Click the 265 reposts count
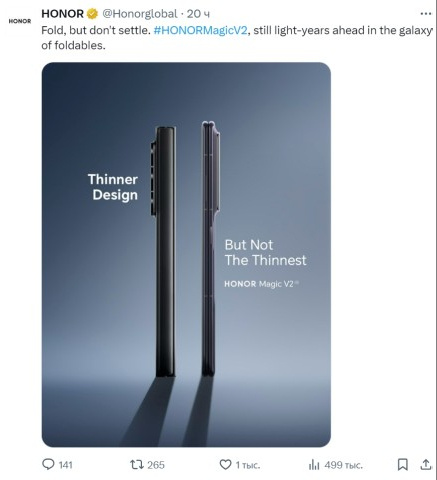This screenshot has width=437, height=480. 156,465
